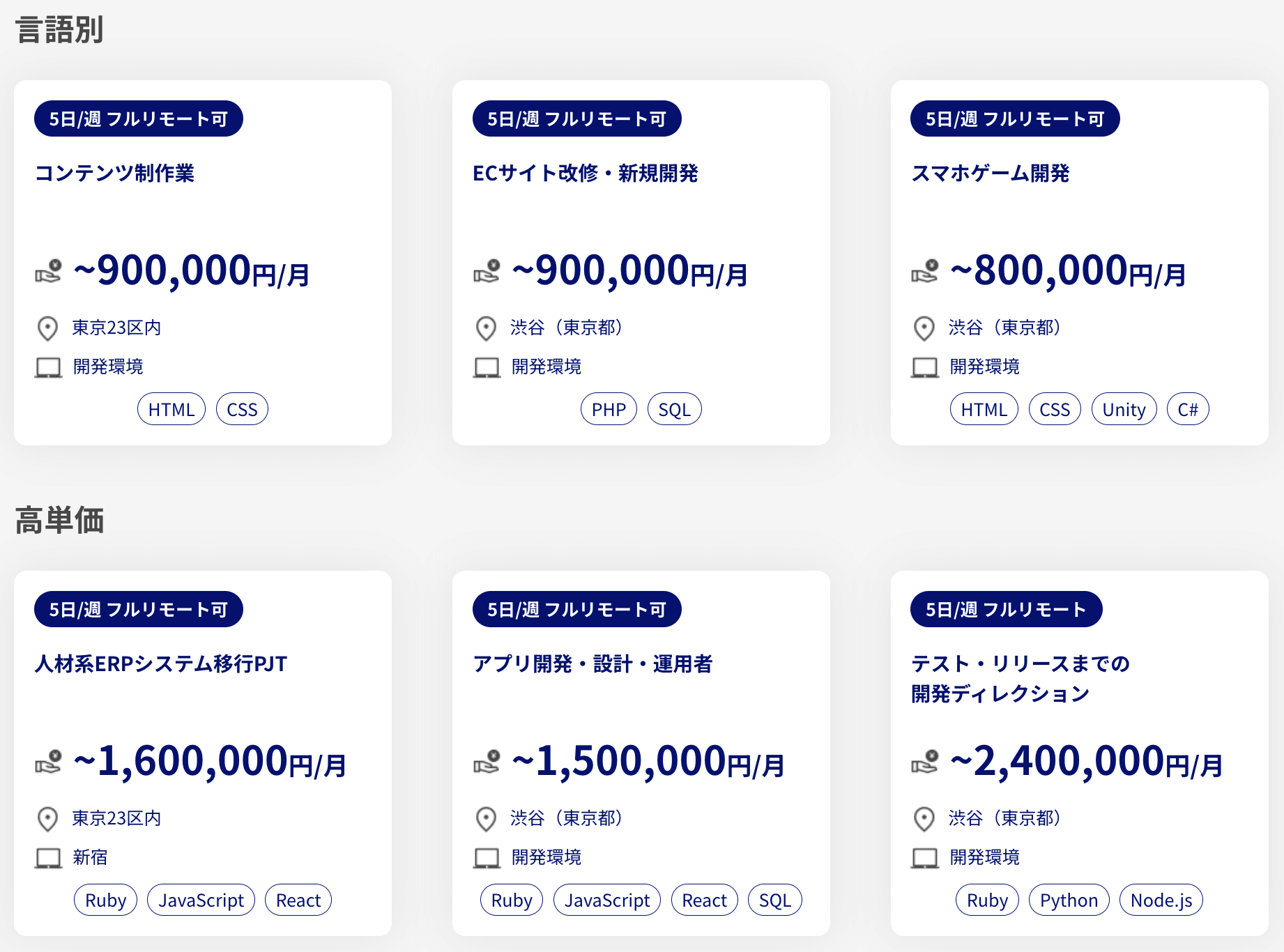Open the ECサイト改修・新規開発 job title
The width and height of the screenshot is (1284, 952).
point(586,173)
